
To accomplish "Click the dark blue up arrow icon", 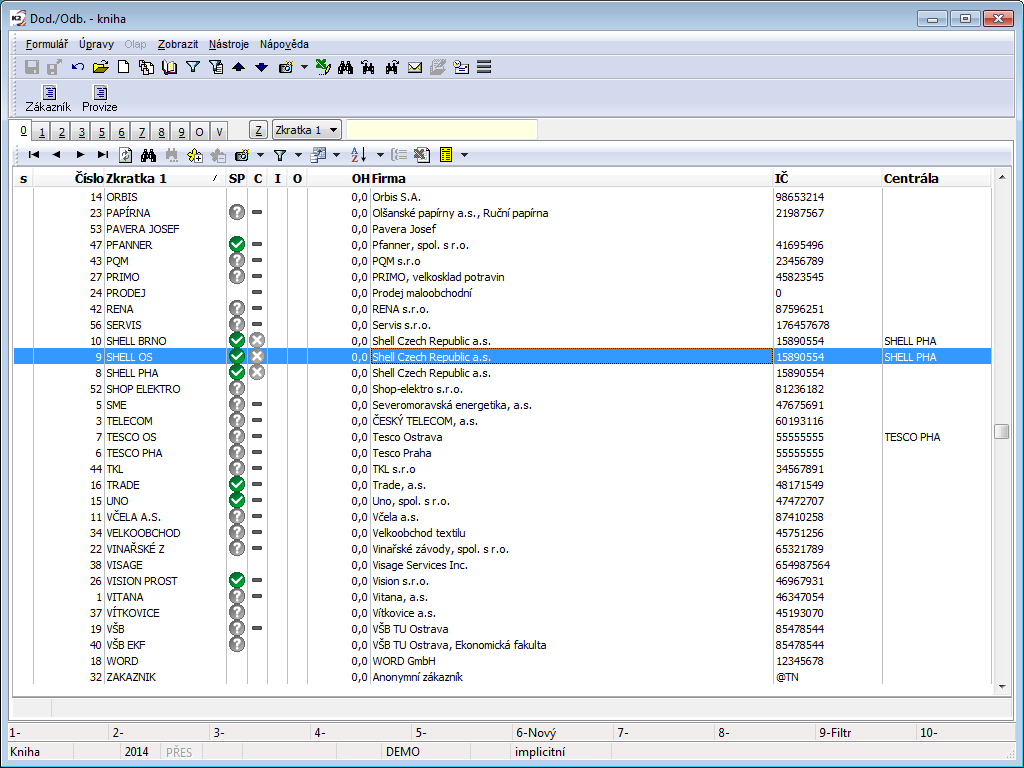I will tap(238, 68).
